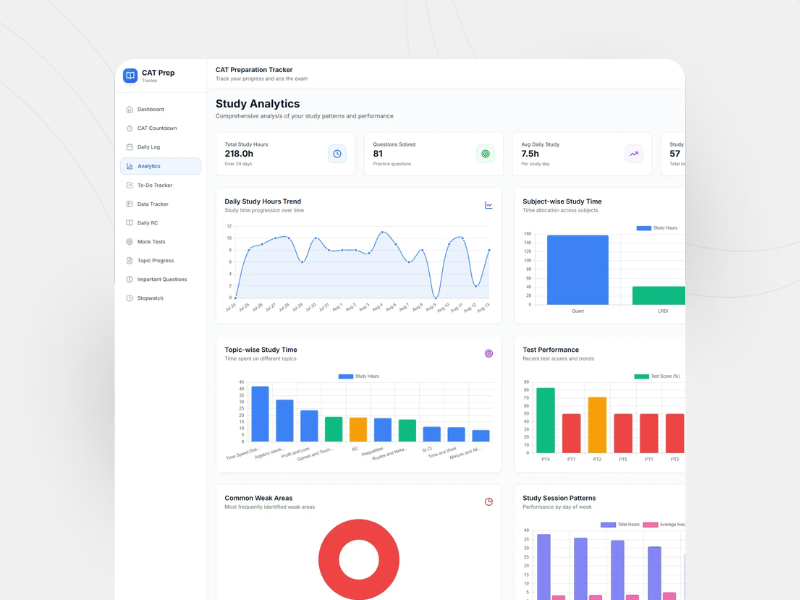This screenshot has width=800, height=600.
Task: Click the green target icon on Questions Solved card
Action: click(x=485, y=153)
